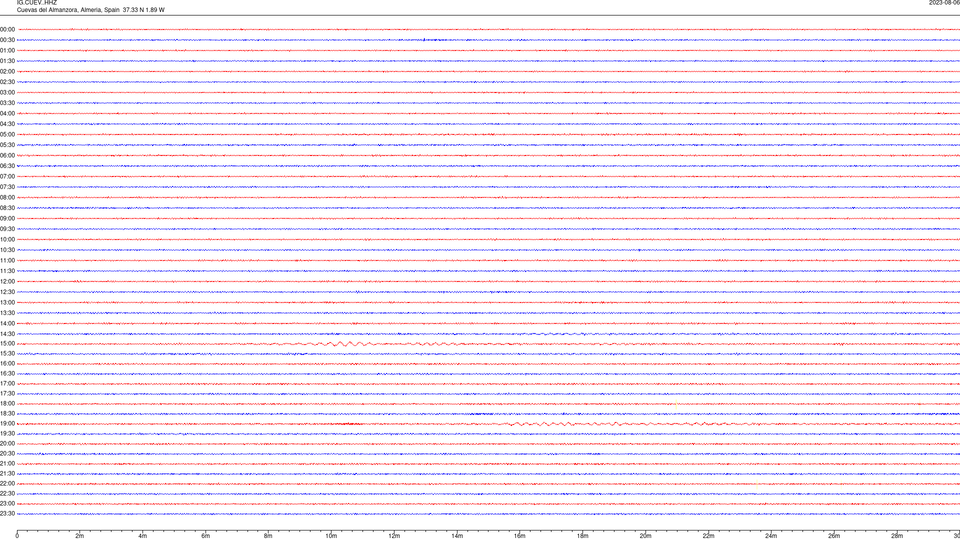Image resolution: width=960 pixels, height=540 pixels.
Task: Click the 08:00 time label
Action: click(x=7, y=197)
